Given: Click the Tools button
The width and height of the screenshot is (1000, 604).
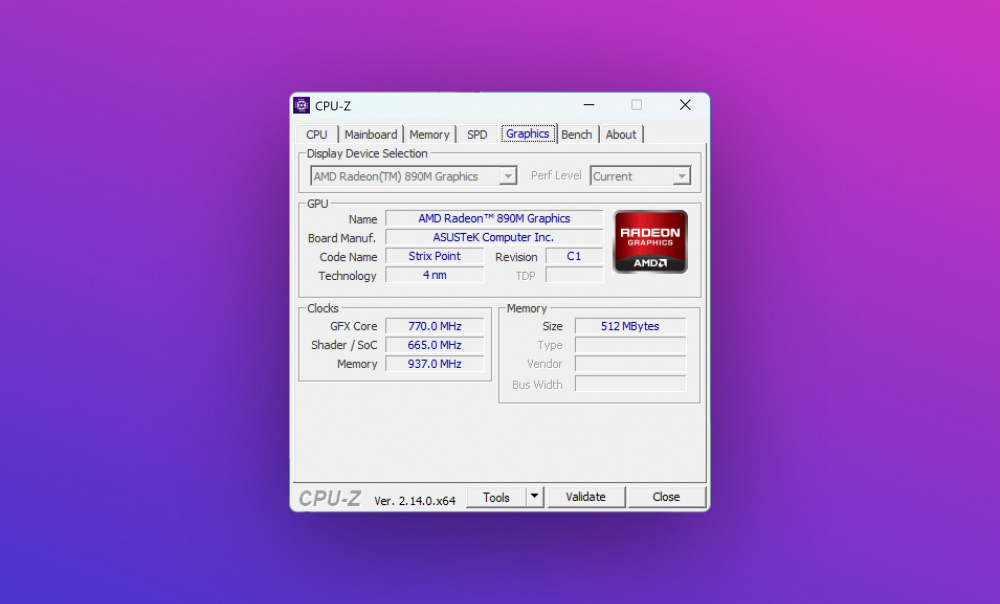Looking at the screenshot, I should pos(496,497).
